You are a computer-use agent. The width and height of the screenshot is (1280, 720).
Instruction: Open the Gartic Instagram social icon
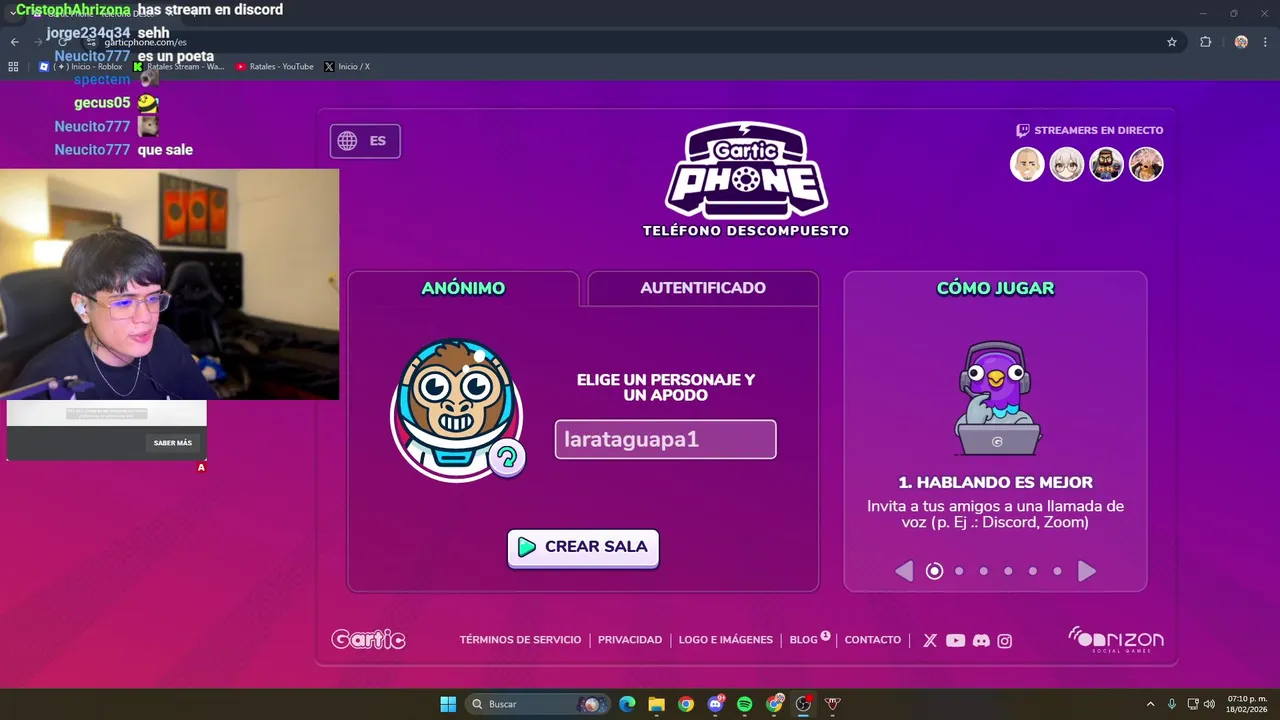pyautogui.click(x=1005, y=641)
